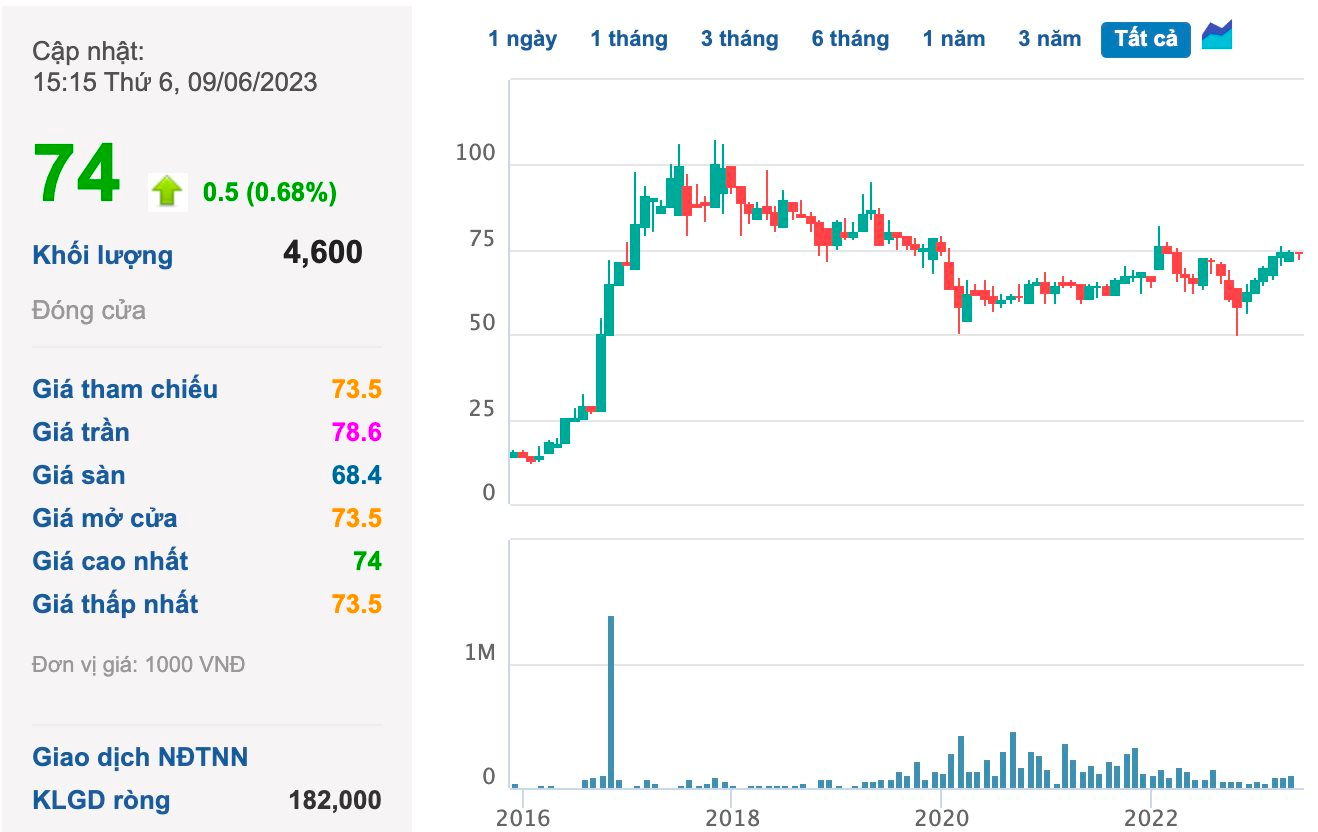1318x832 pixels.
Task: Click the 'Giá cao nhất' label
Action: click(x=110, y=561)
